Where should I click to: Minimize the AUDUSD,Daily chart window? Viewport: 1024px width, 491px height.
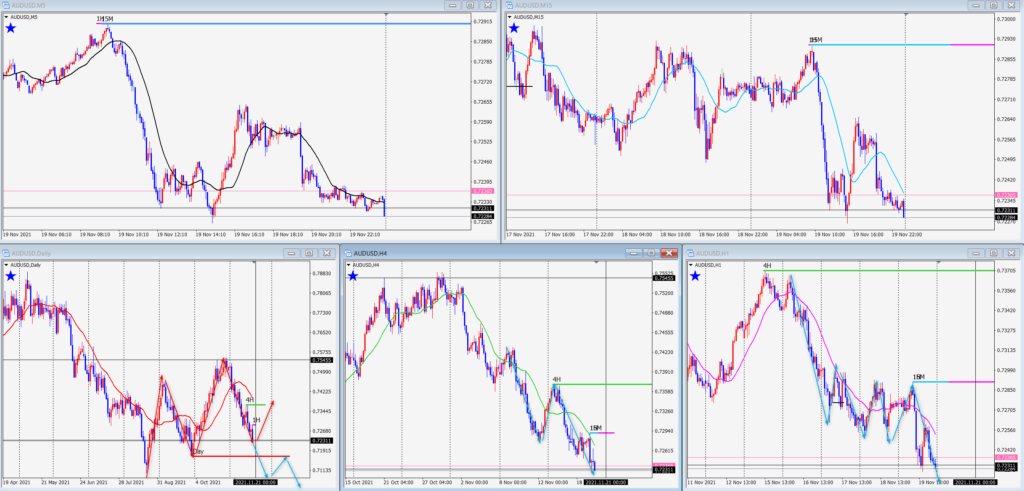click(291, 253)
